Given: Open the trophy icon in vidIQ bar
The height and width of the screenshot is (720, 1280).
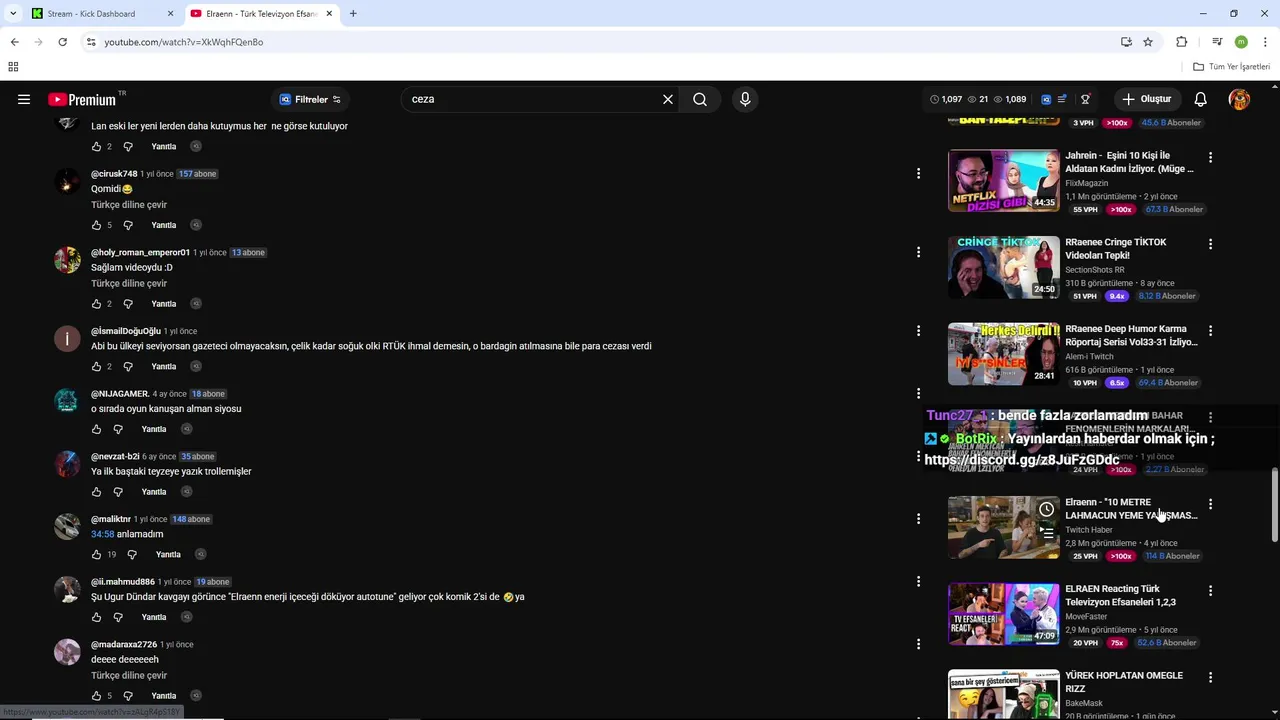Looking at the screenshot, I should pyautogui.click(x=1085, y=99).
